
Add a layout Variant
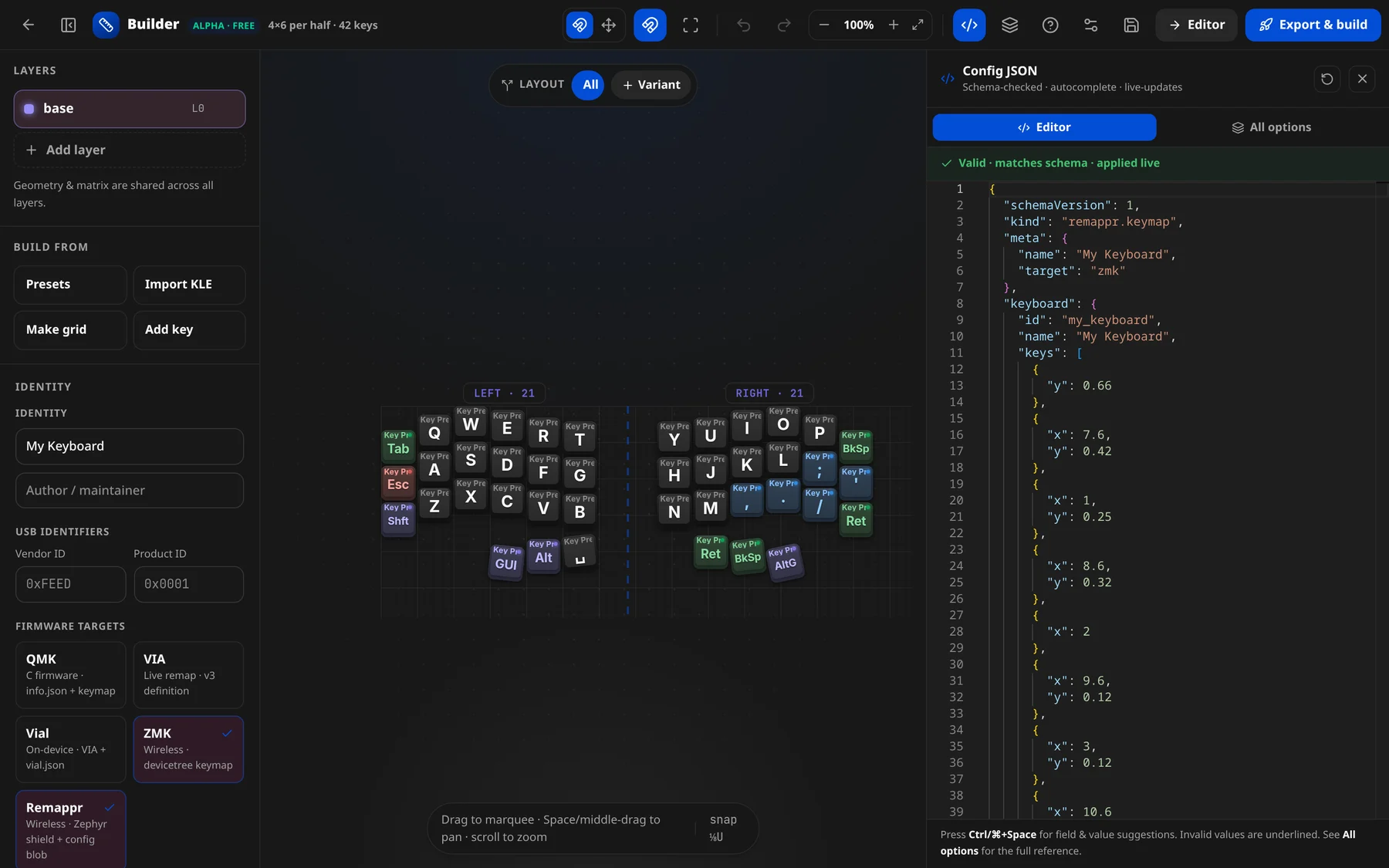(x=651, y=85)
